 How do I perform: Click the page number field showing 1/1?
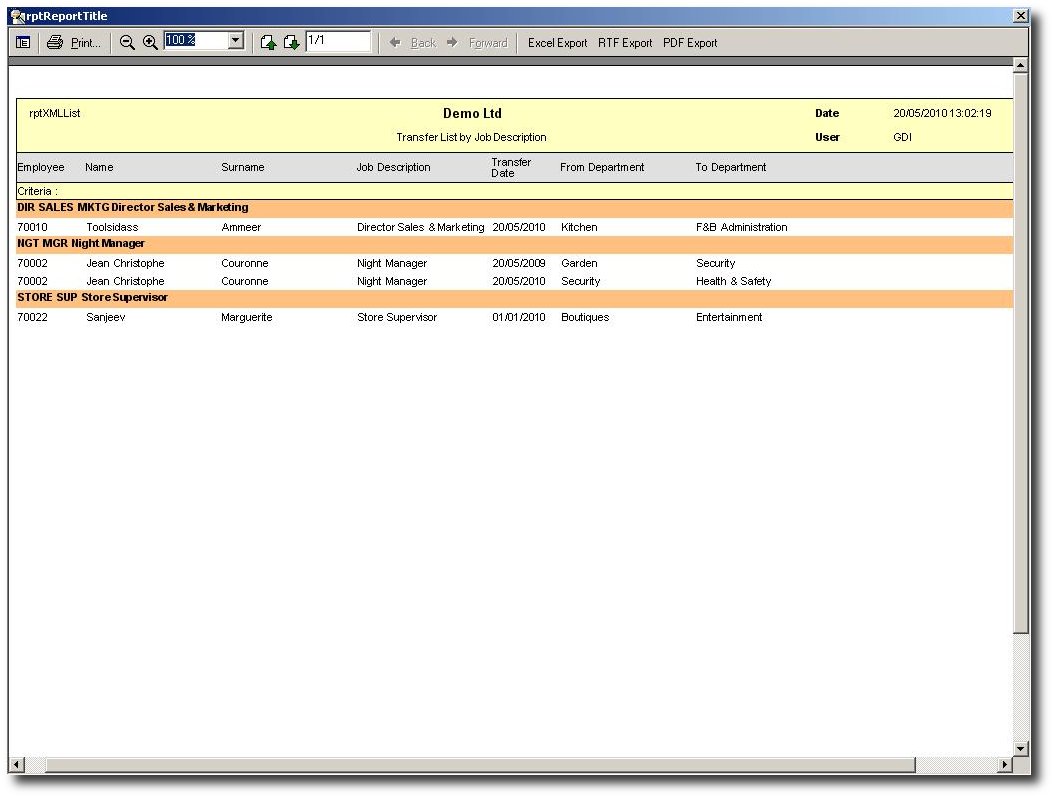tap(337, 41)
